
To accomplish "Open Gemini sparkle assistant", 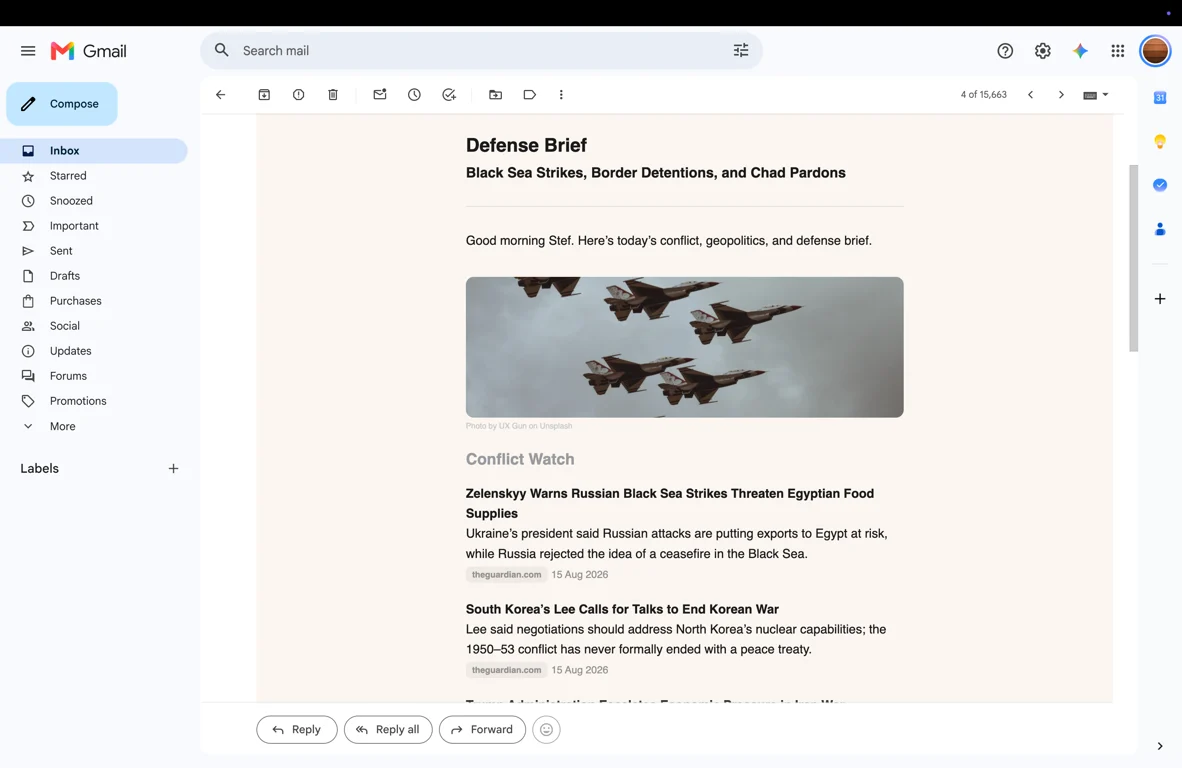I will [x=1080, y=50].
